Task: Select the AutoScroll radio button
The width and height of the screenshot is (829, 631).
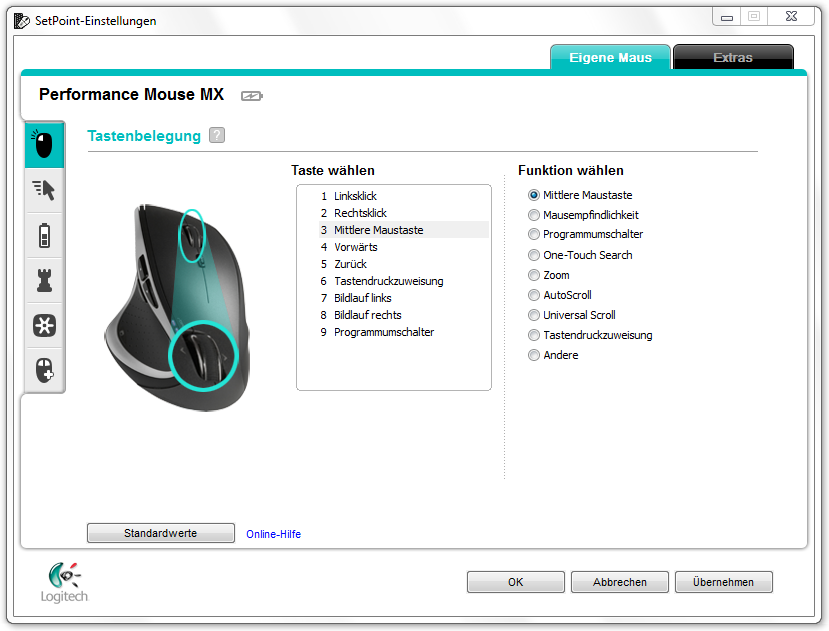Action: click(534, 295)
